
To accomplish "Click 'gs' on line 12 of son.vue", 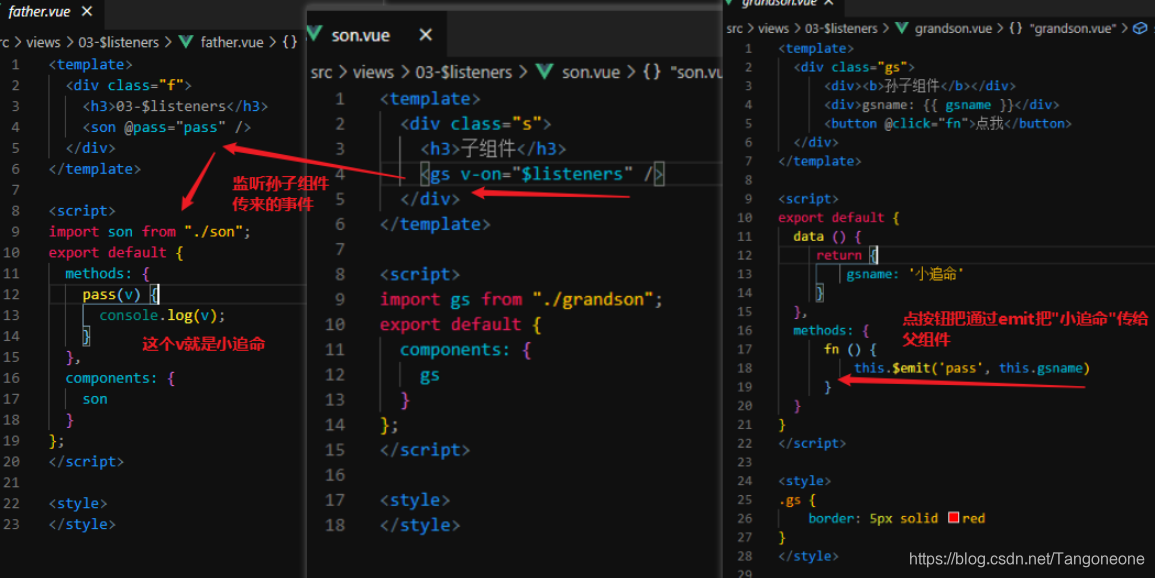I will click(x=430, y=375).
